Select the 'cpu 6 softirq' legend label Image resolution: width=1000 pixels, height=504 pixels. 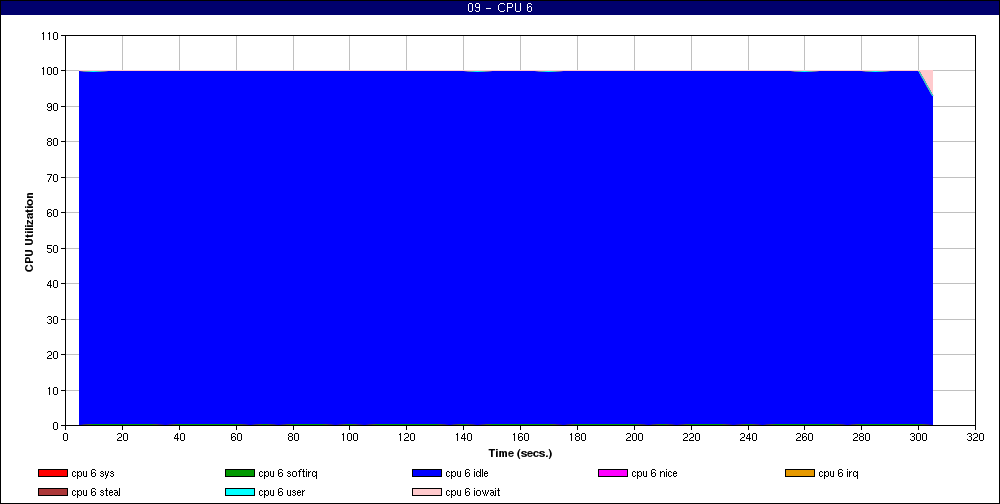[288, 473]
